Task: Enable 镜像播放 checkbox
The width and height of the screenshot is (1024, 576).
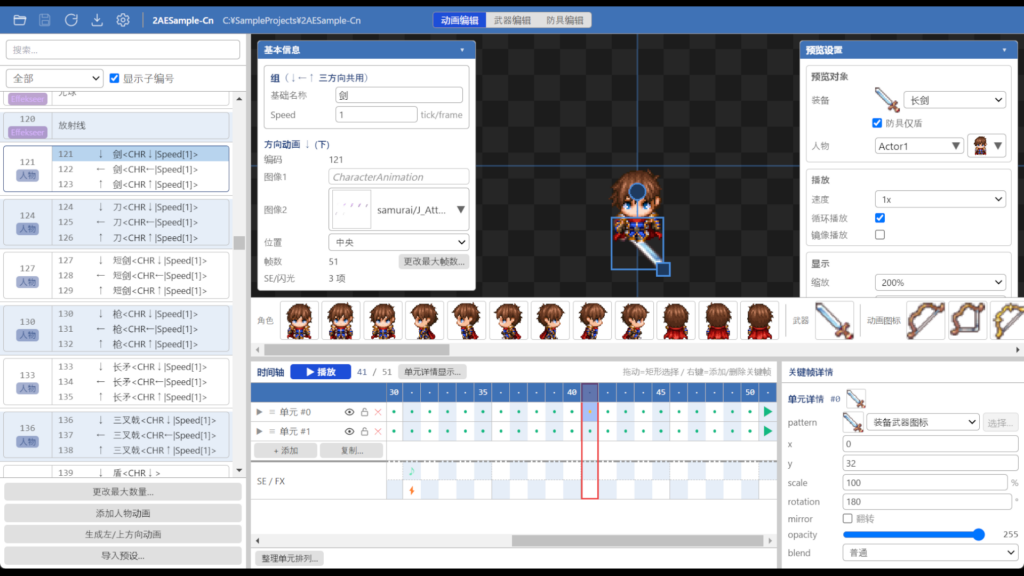Action: (x=880, y=234)
